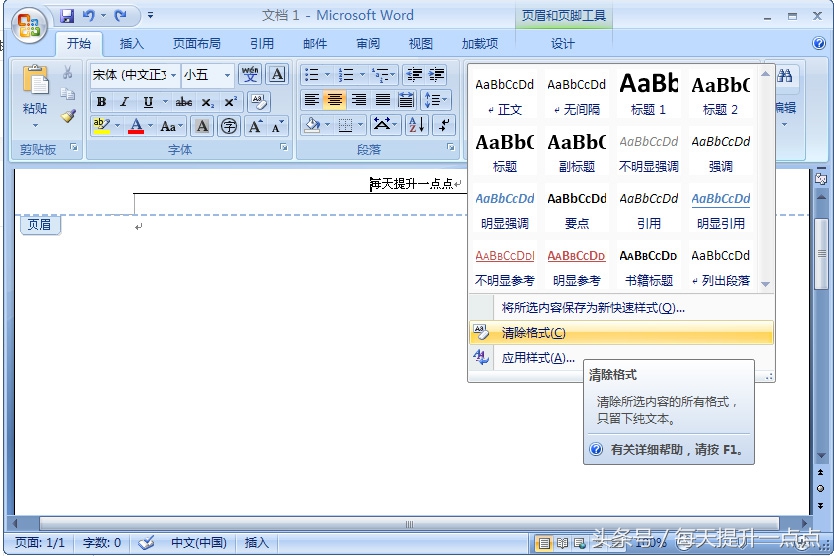Image resolution: width=834 pixels, height=556 pixels.
Task: Expand numbered list options
Action: 363,75
